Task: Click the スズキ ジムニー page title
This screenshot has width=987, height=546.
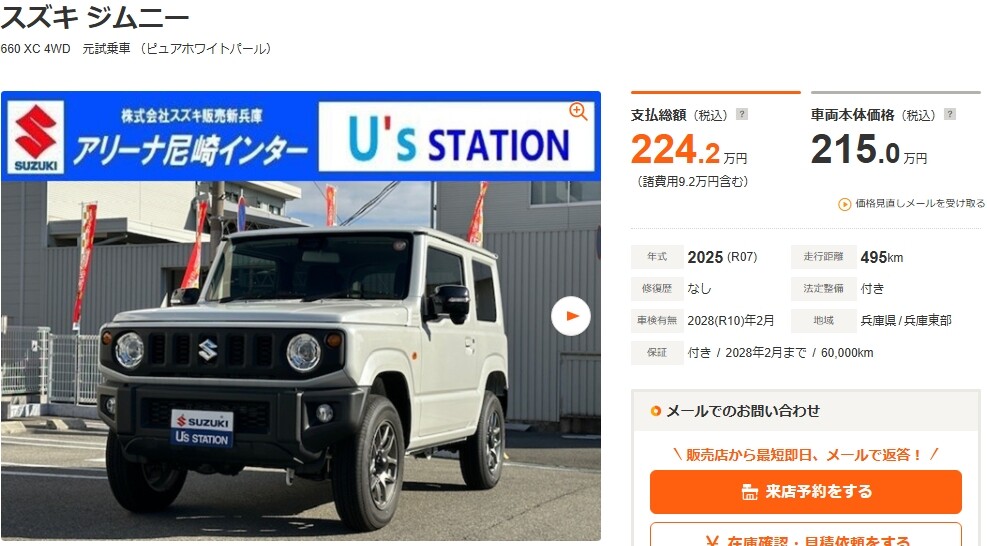Action: tap(94, 17)
